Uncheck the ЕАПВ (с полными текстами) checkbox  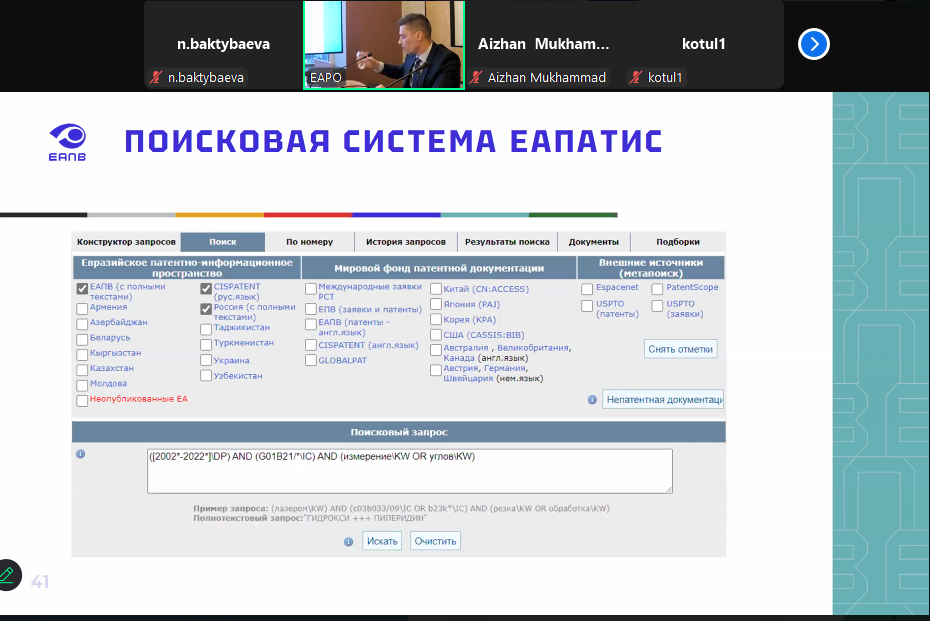(x=82, y=289)
